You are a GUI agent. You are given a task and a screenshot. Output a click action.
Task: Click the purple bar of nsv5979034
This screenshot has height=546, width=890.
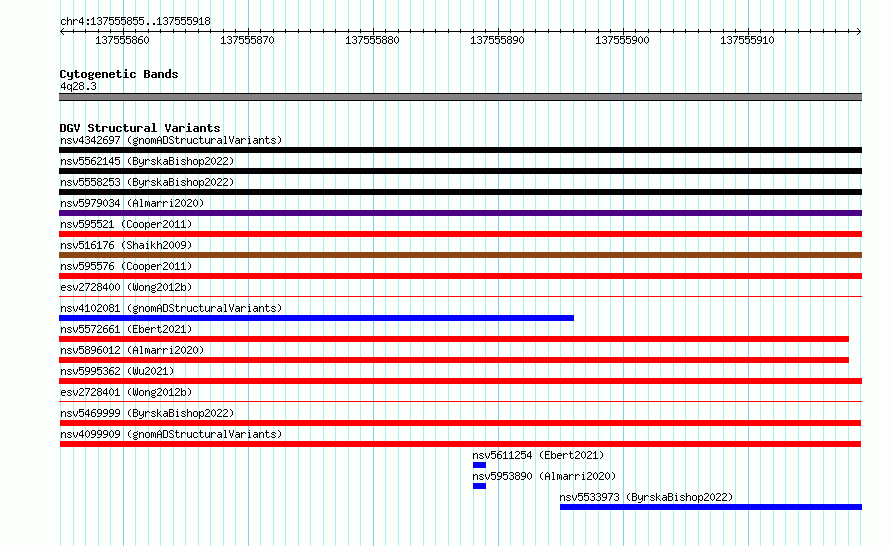point(460,213)
